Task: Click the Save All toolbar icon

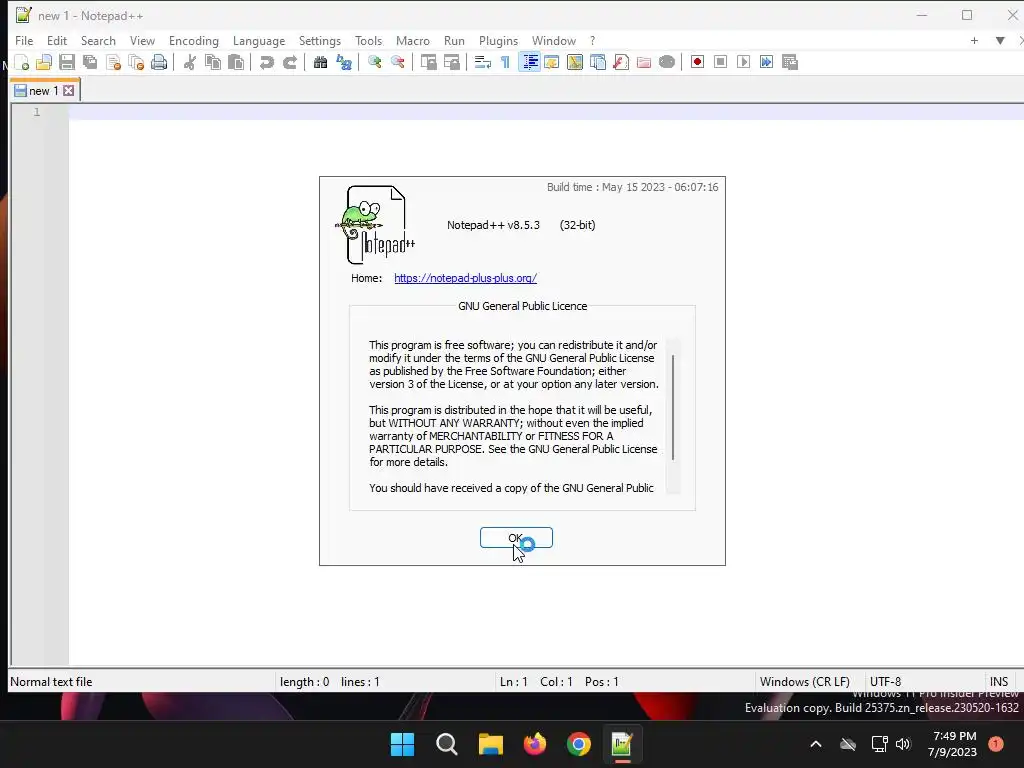Action: coord(89,62)
